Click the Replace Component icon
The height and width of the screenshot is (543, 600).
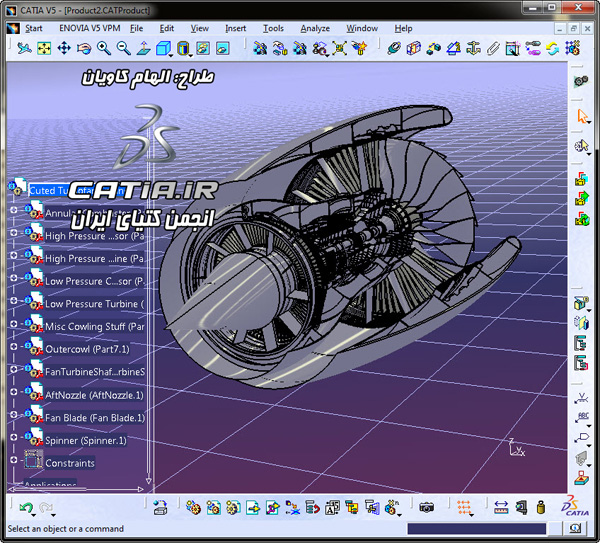[293, 508]
